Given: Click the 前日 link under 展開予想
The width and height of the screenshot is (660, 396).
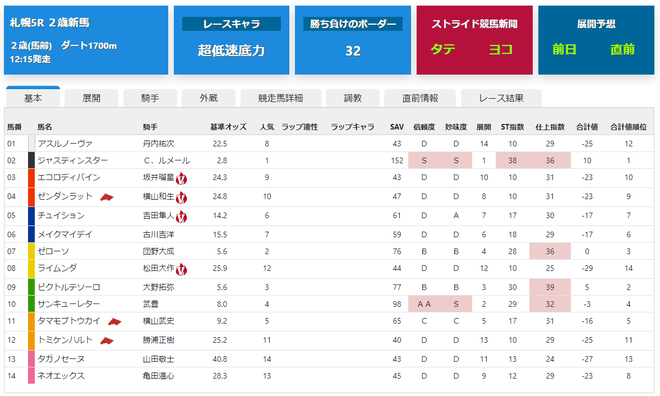Looking at the screenshot, I should 564,49.
